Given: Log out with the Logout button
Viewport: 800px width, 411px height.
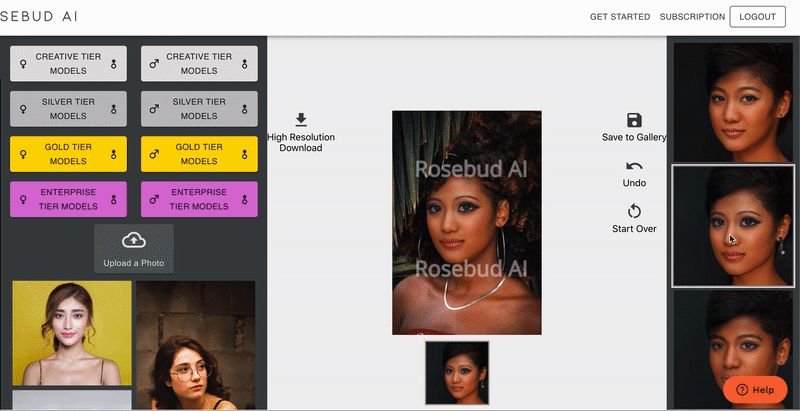Looking at the screenshot, I should point(758,17).
